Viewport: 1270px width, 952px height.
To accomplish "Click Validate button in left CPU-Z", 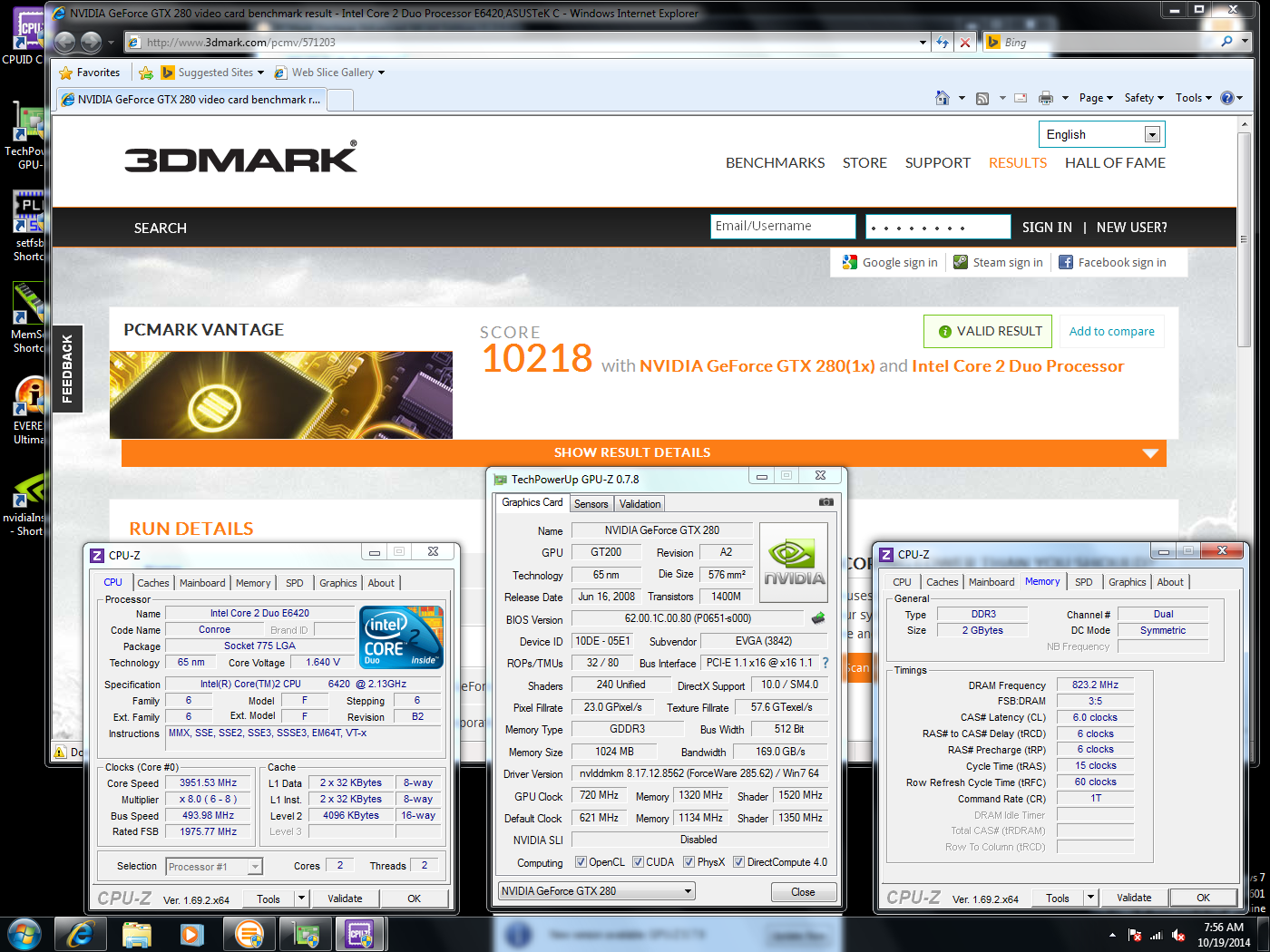I will point(345,899).
